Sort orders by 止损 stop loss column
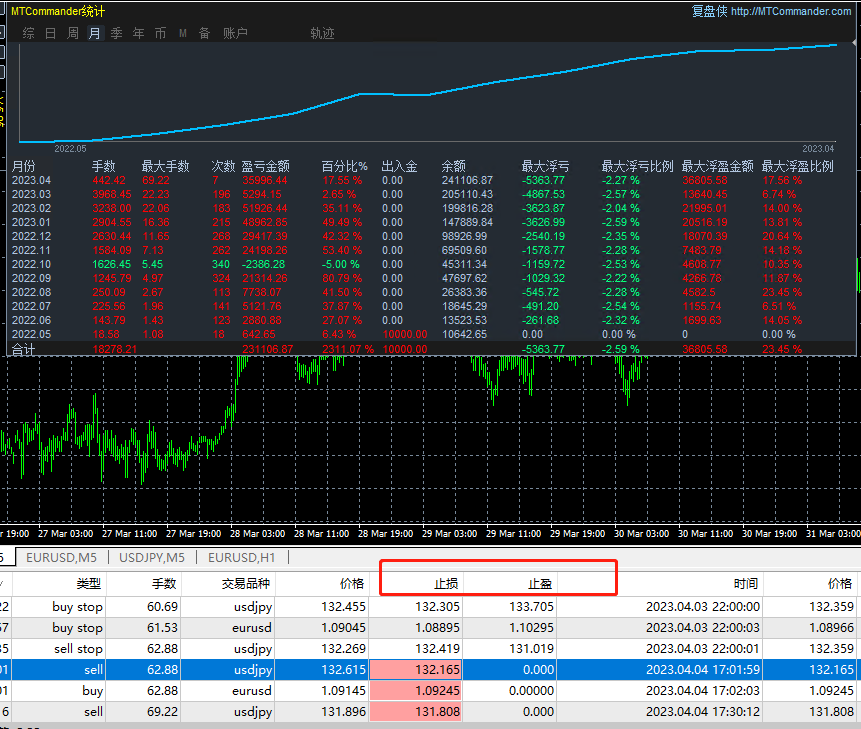 pyautogui.click(x=416, y=584)
